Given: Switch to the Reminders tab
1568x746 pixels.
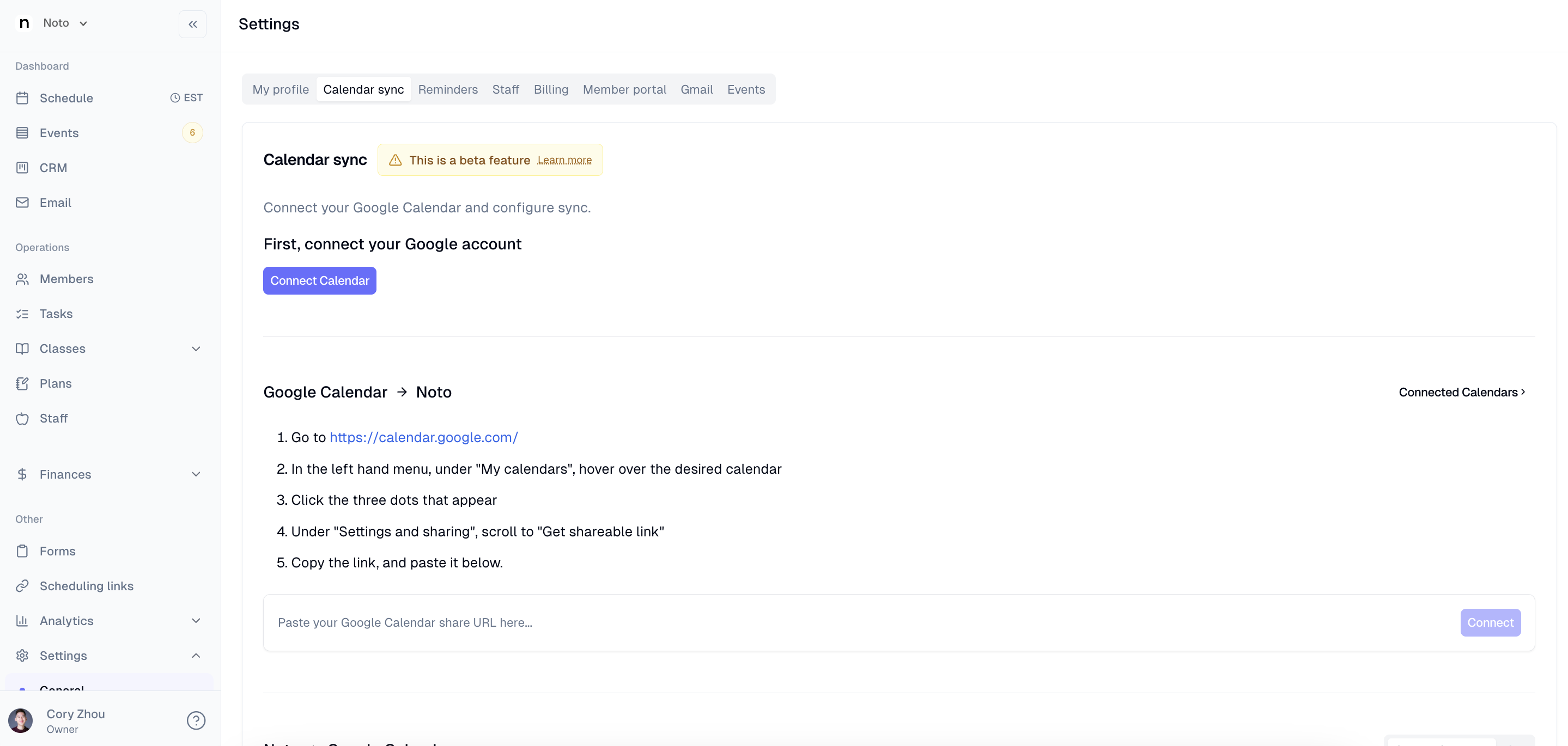Looking at the screenshot, I should coord(448,89).
